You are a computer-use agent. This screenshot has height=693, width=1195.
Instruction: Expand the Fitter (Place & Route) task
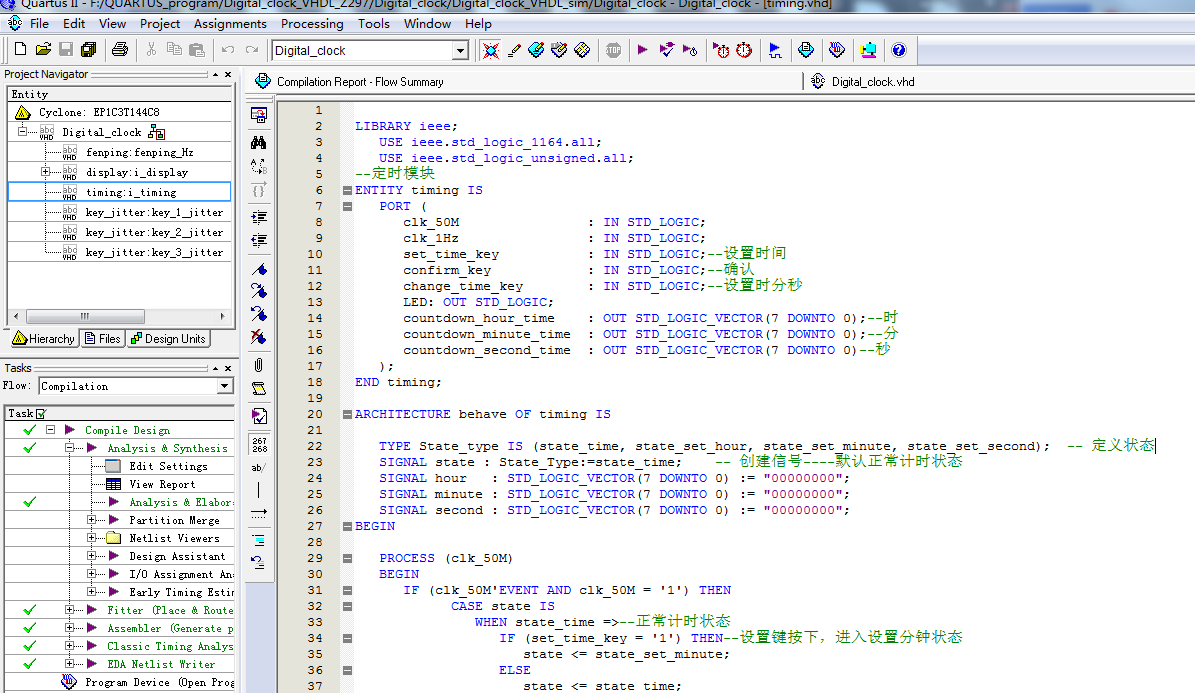(x=69, y=610)
